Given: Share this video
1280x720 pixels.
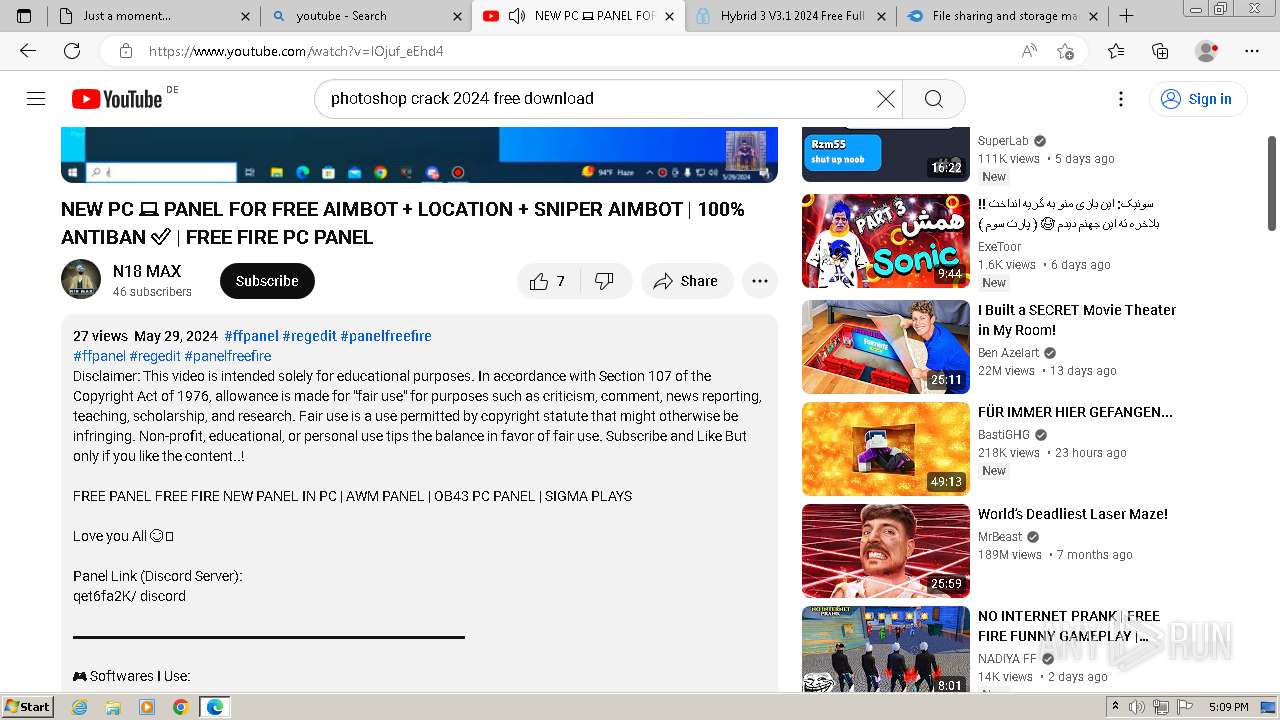Looking at the screenshot, I should click(687, 281).
